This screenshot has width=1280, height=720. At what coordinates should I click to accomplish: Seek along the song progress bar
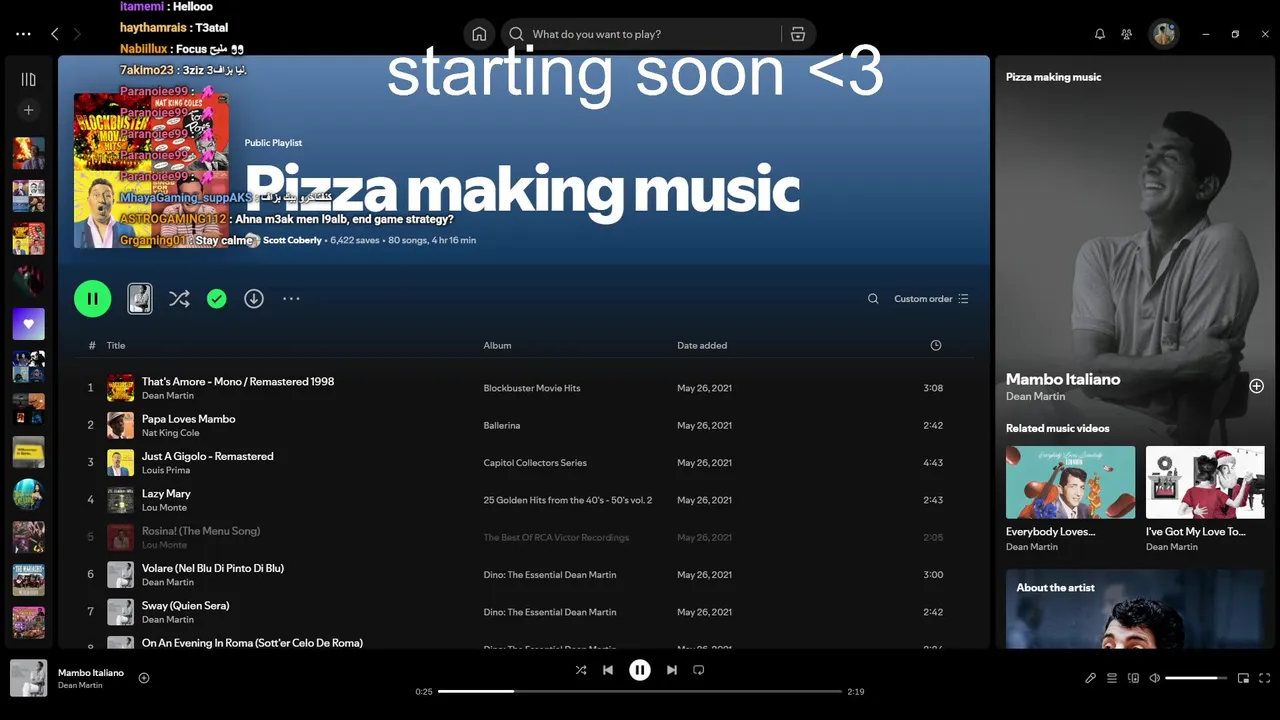point(640,691)
